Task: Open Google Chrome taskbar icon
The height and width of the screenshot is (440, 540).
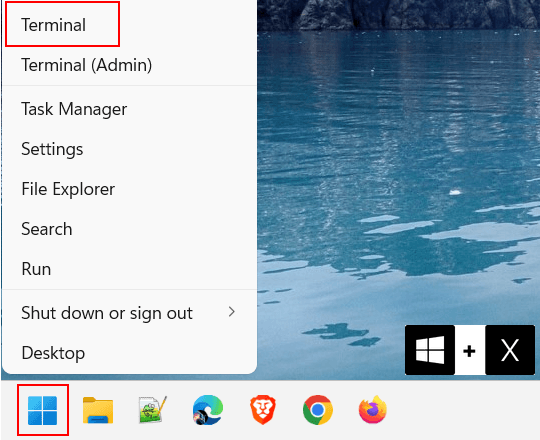Action: (318, 410)
